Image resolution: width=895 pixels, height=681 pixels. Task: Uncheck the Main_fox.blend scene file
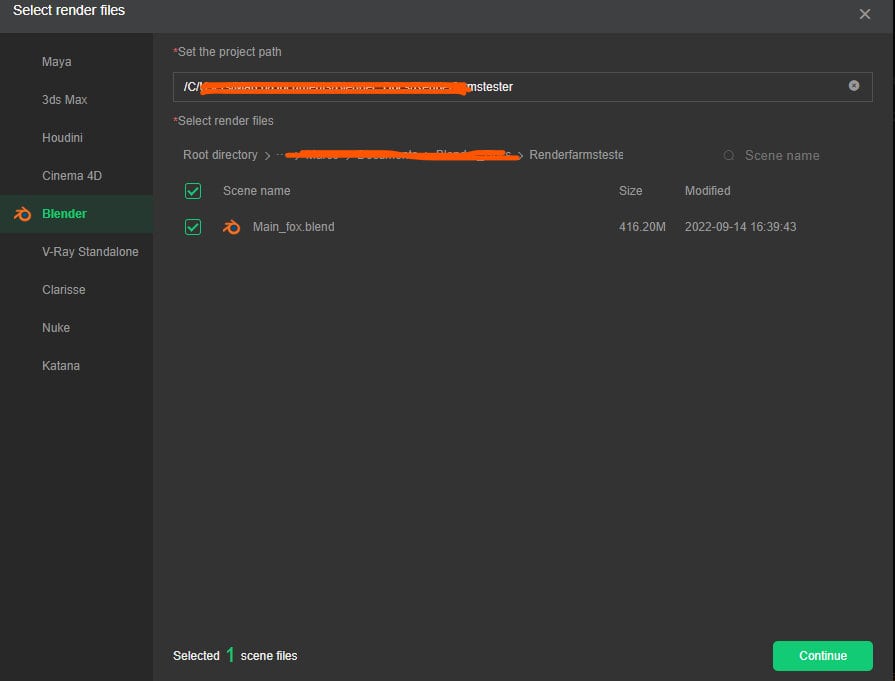point(193,227)
